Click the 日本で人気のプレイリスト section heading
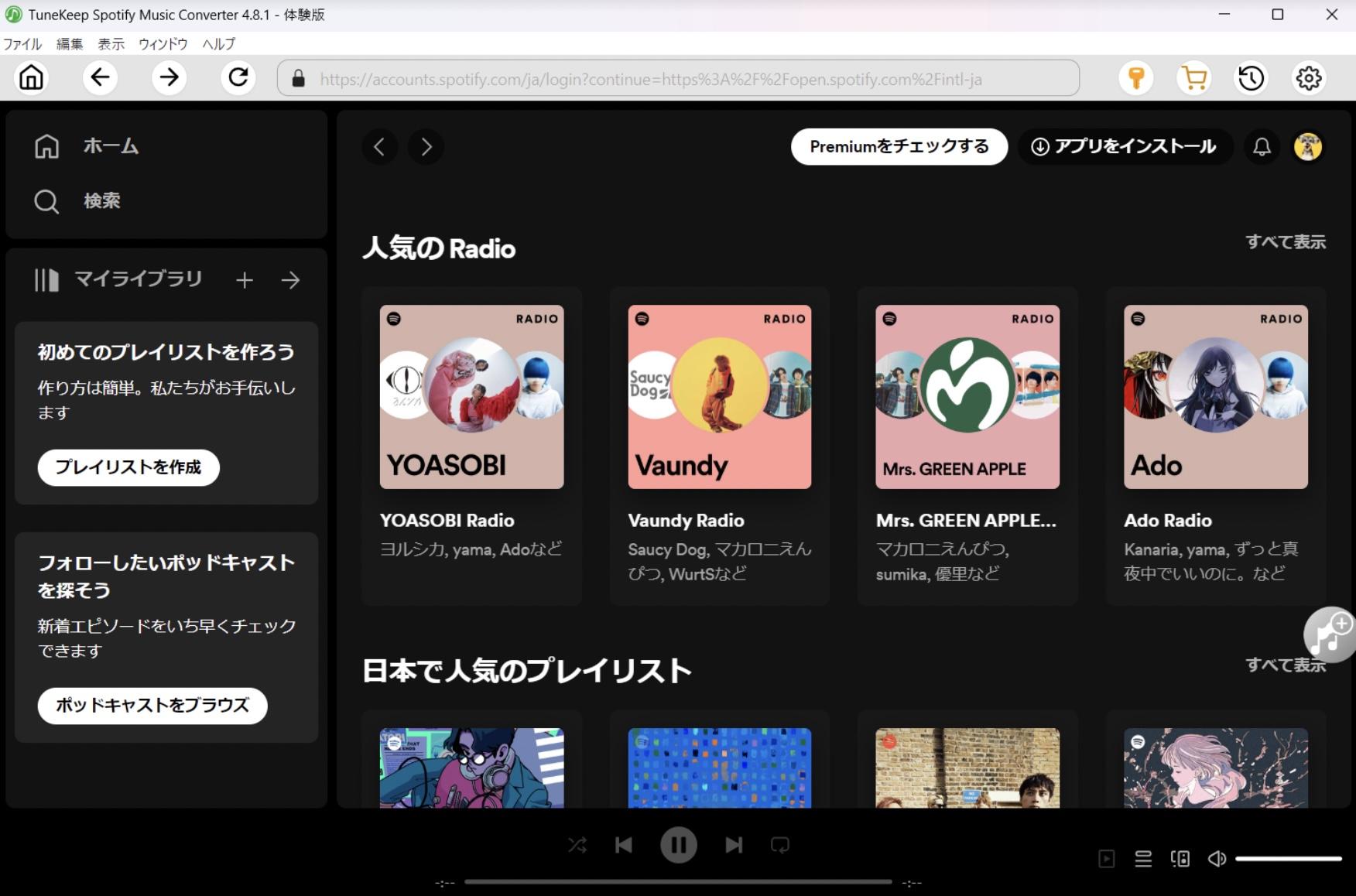1356x896 pixels. [527, 671]
